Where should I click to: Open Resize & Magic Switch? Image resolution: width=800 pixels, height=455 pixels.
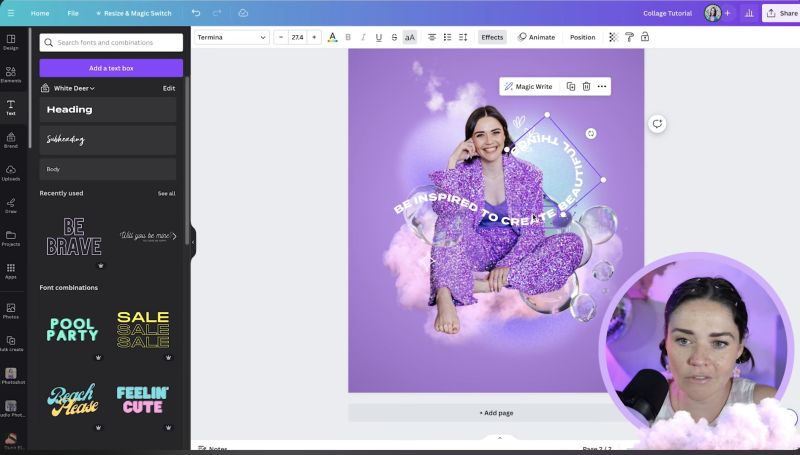(134, 13)
